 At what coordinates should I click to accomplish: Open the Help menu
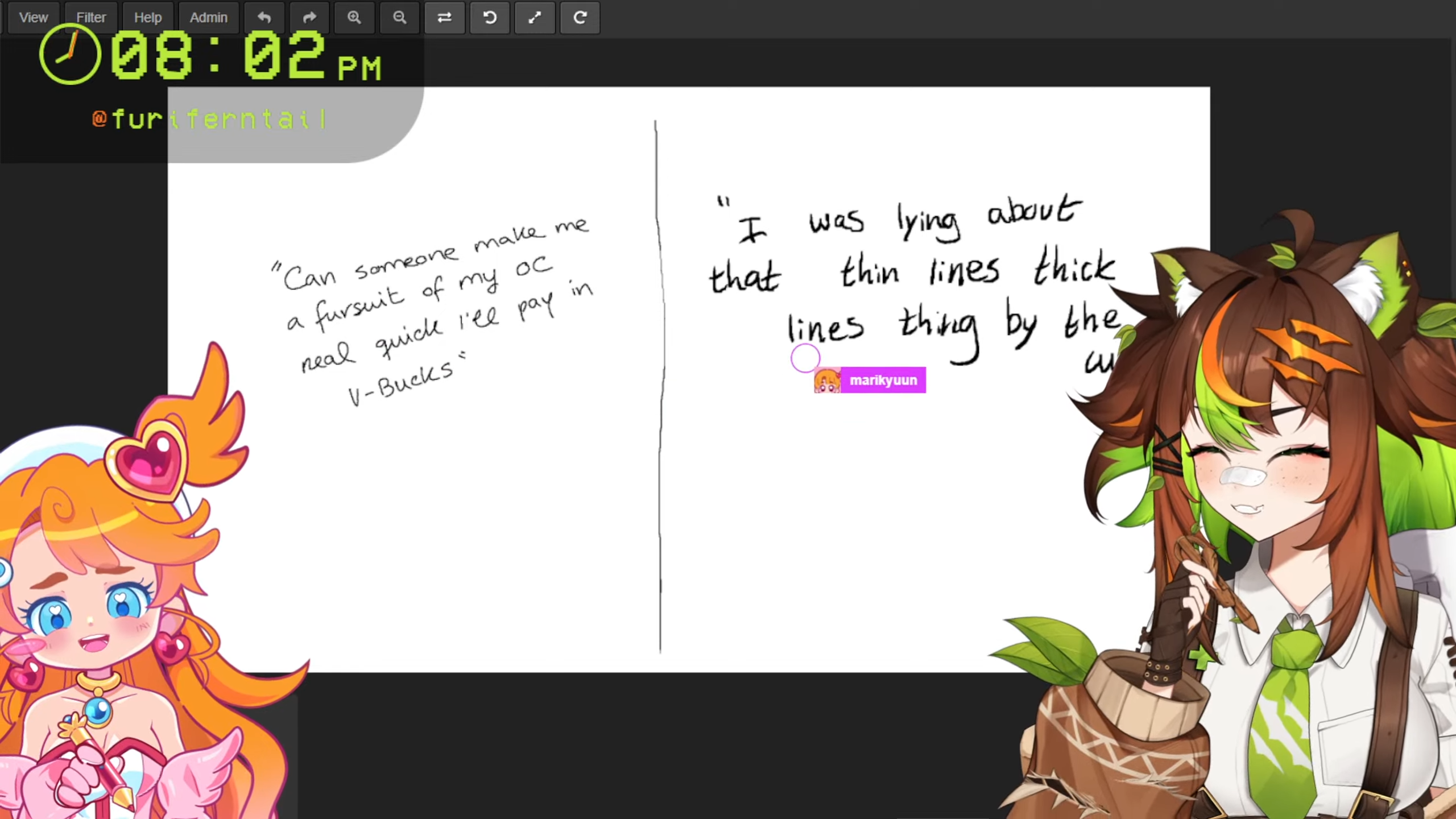(x=148, y=18)
